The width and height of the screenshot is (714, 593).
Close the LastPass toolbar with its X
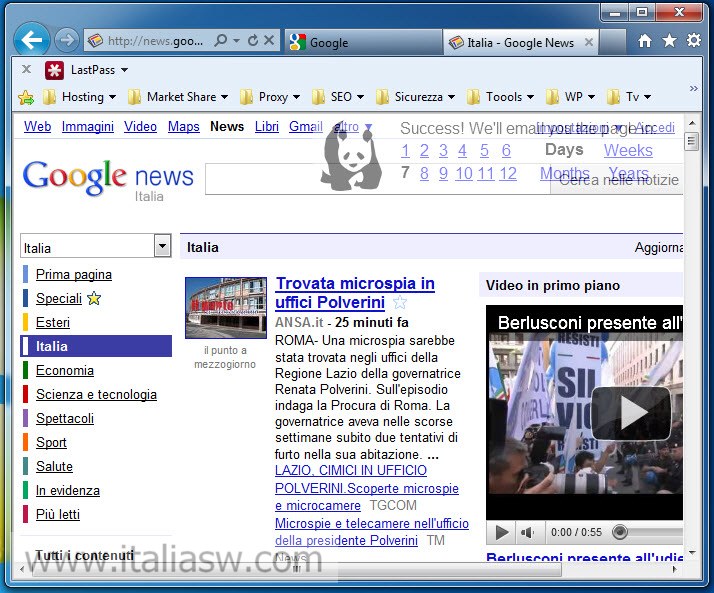26,69
